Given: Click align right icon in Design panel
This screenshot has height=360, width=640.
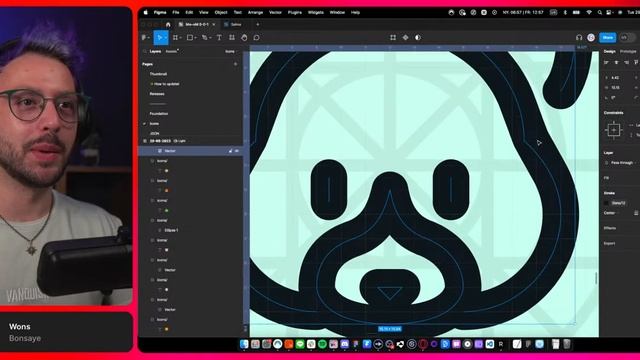Looking at the screenshot, I should 627,62.
